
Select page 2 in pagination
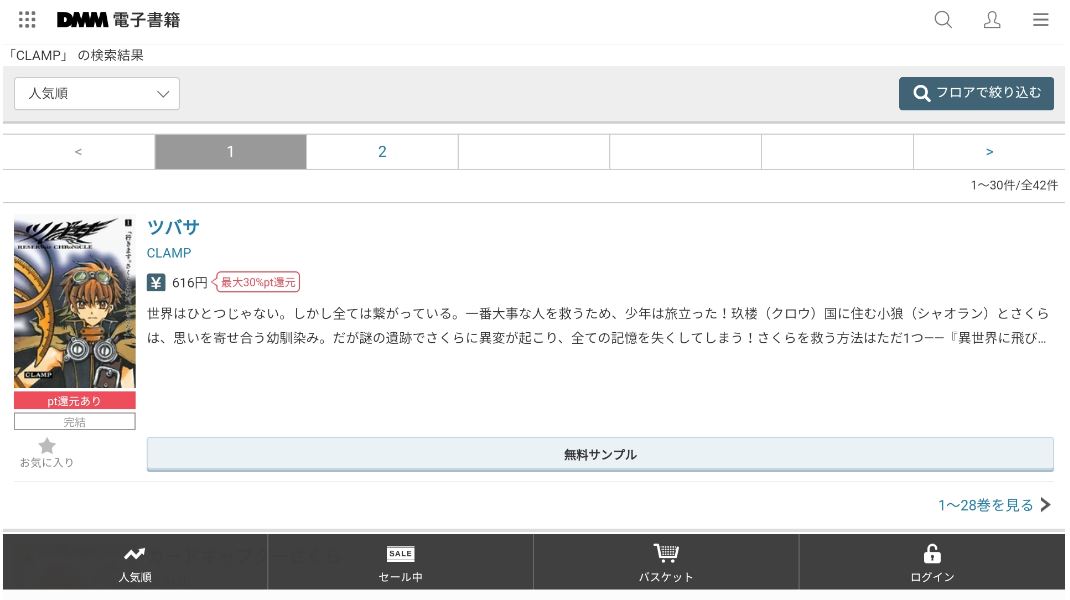tap(382, 152)
